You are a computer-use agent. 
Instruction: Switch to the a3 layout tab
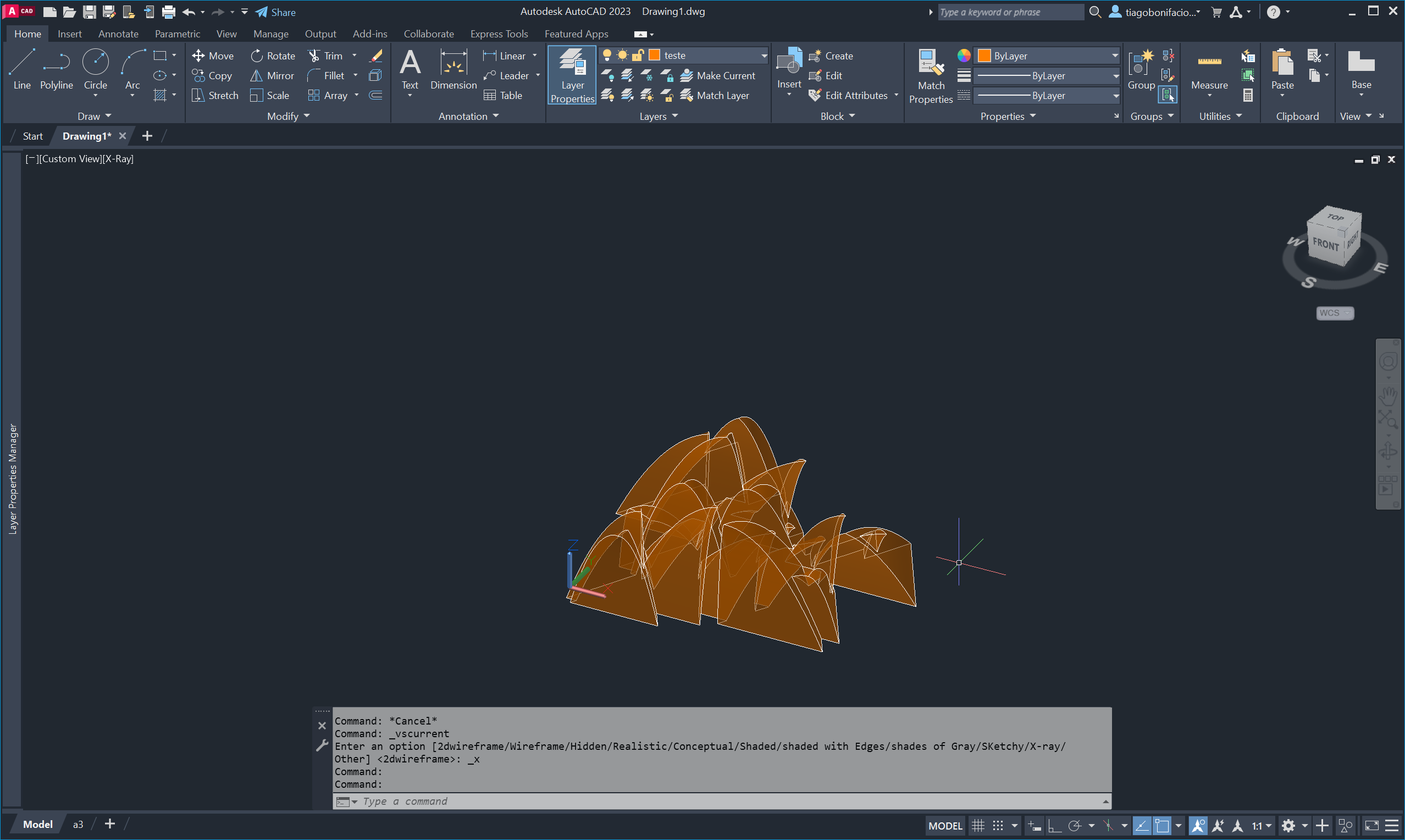(78, 825)
